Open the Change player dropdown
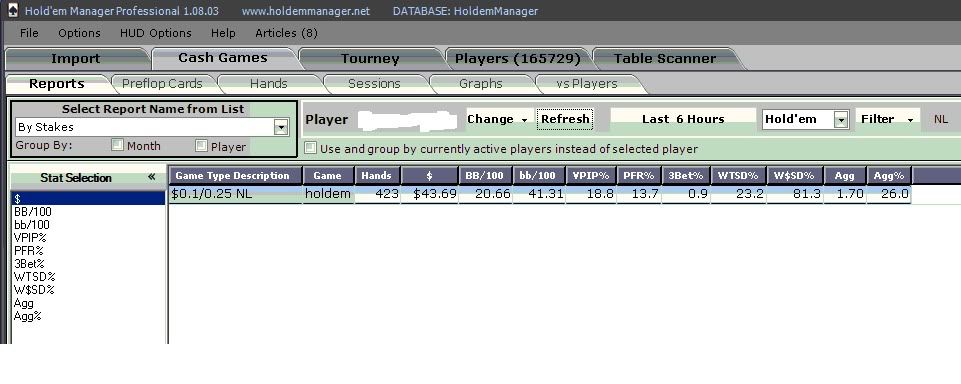The image size is (961, 384). pos(497,119)
